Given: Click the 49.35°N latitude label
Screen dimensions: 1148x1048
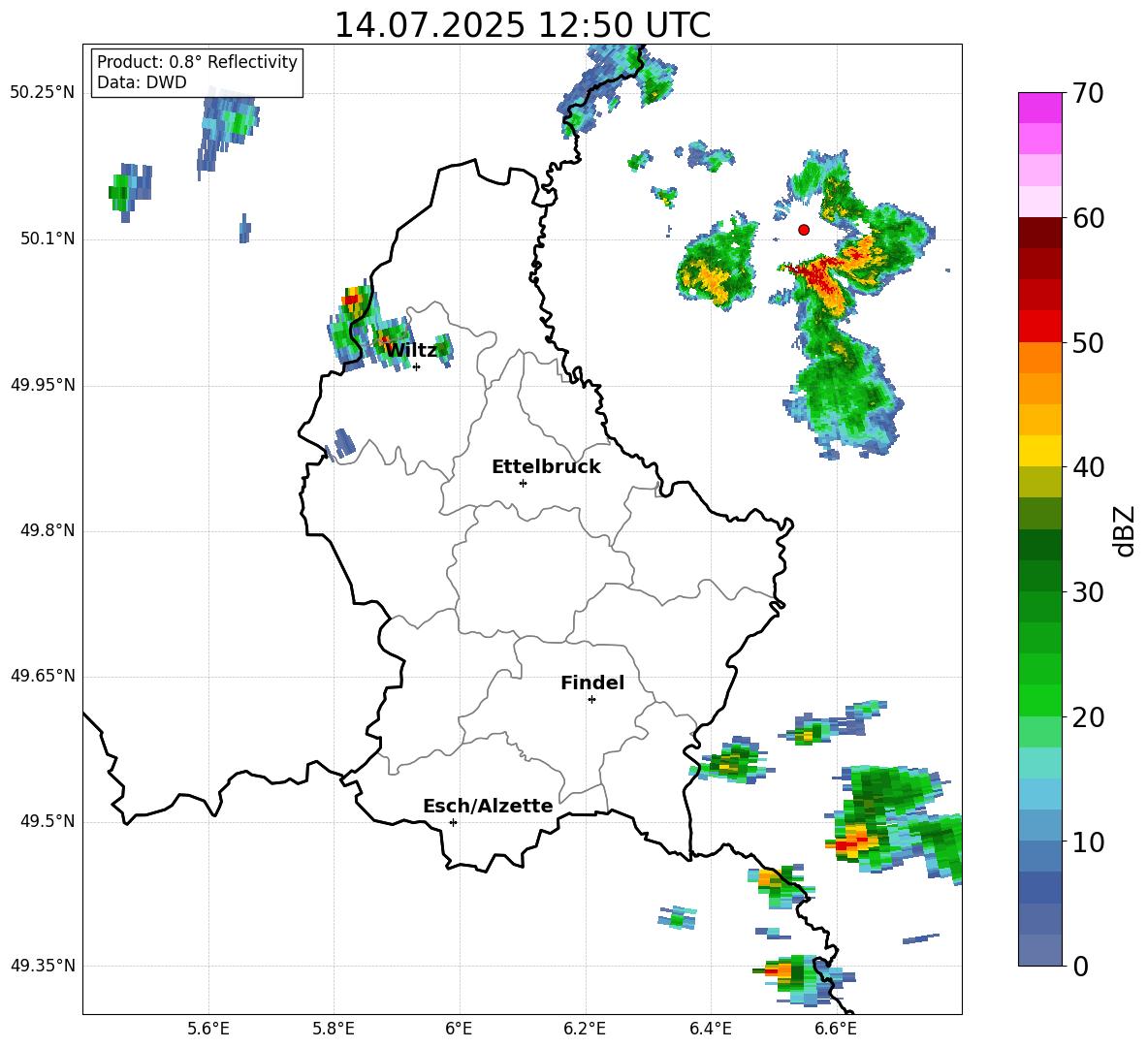Looking at the screenshot, I should click(43, 966).
